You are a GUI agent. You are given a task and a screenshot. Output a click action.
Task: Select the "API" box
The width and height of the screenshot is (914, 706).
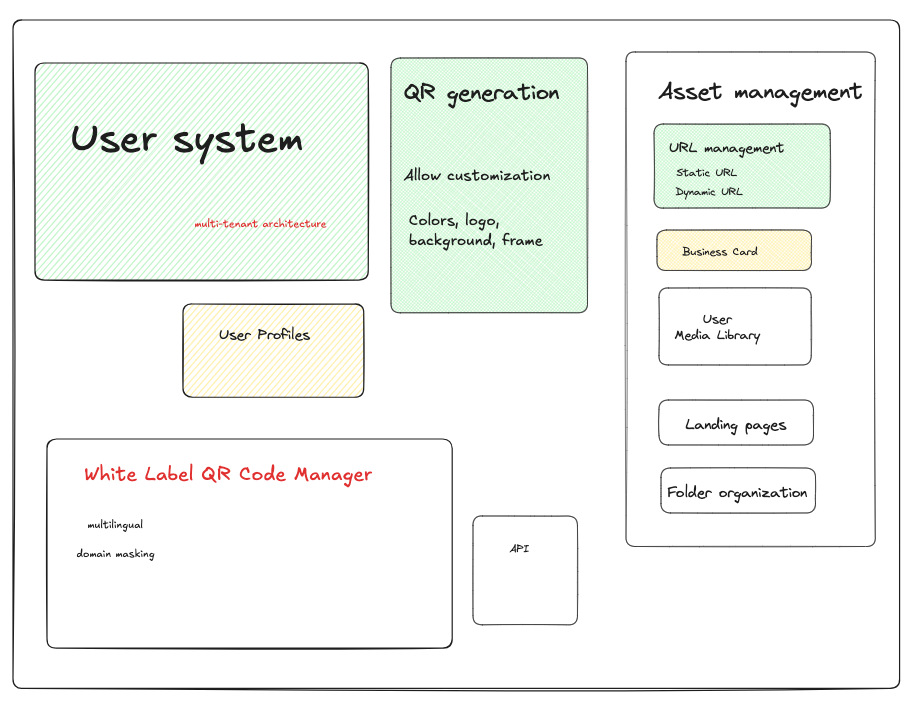(525, 570)
